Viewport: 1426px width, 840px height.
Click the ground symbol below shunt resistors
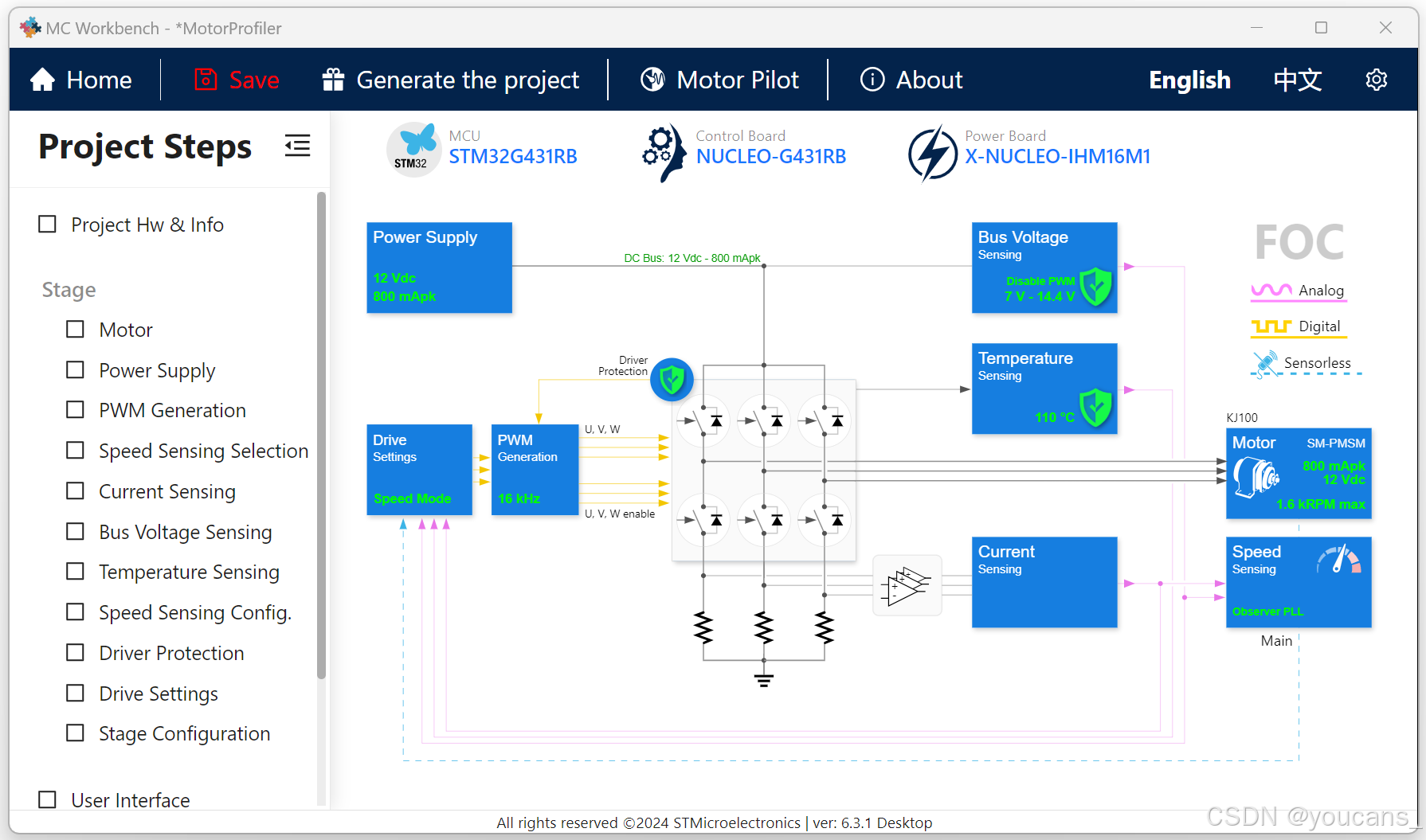[764, 680]
